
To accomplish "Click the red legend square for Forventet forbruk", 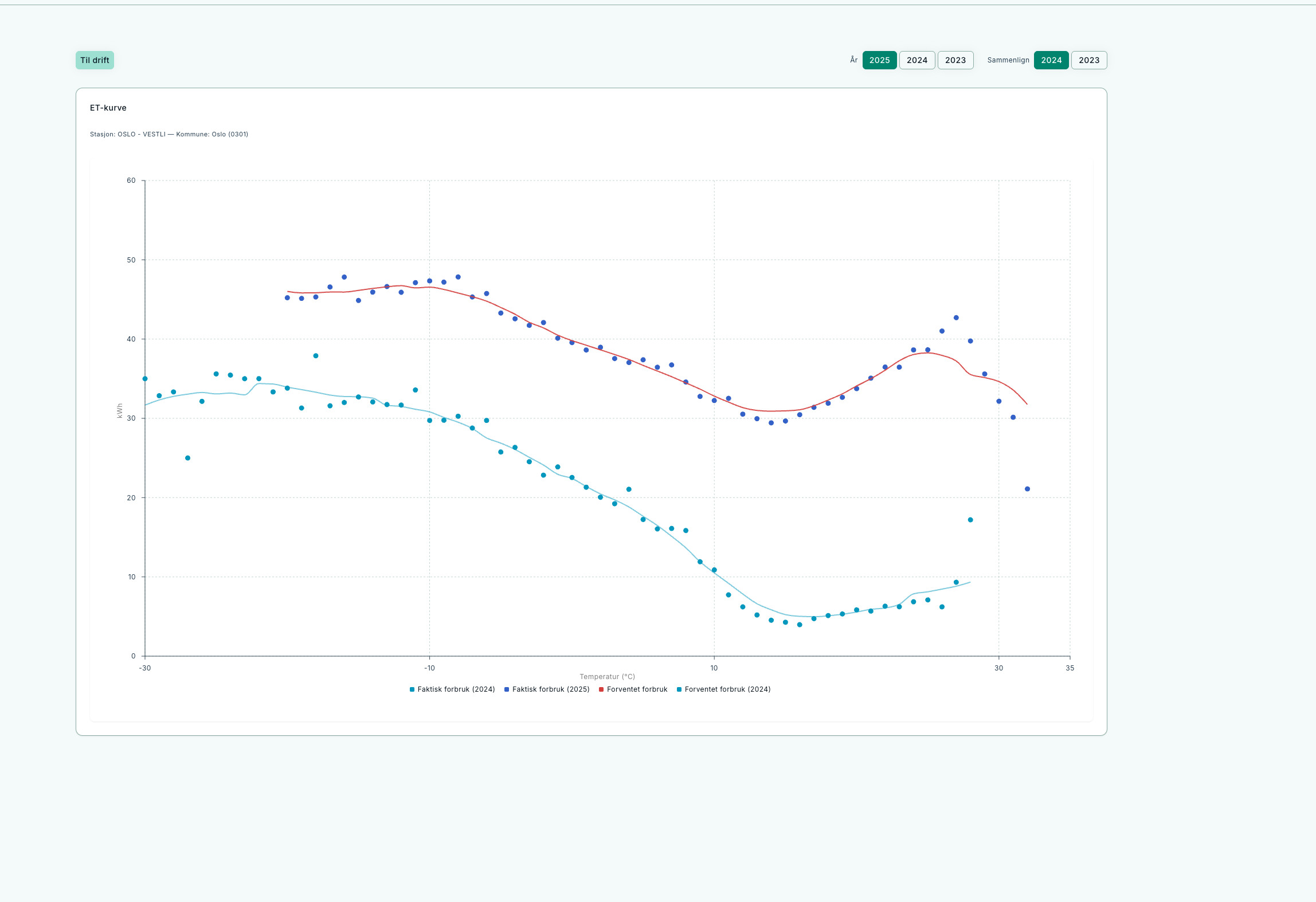I will 601,689.
